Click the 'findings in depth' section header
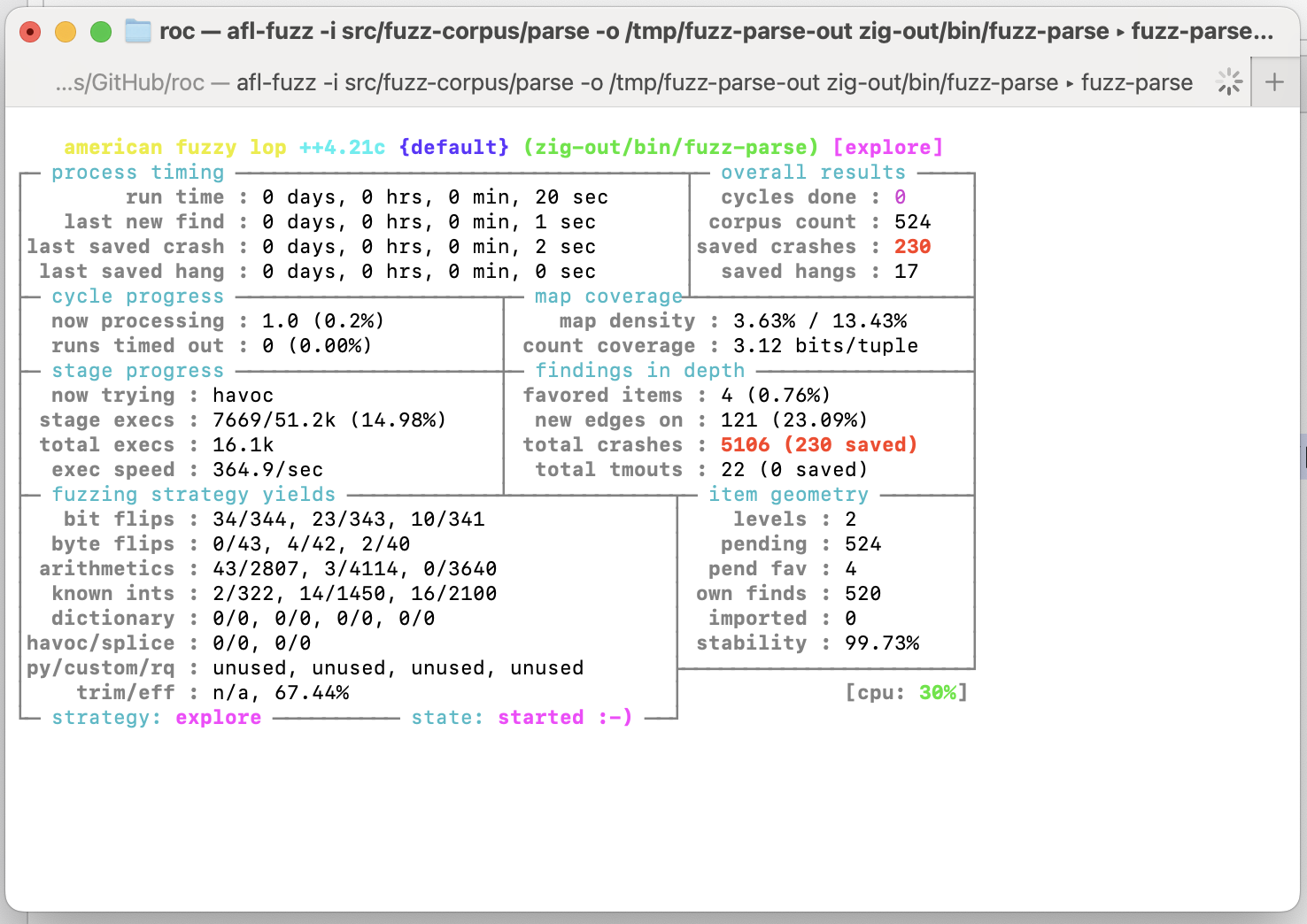The width and height of the screenshot is (1307, 924). pos(640,370)
